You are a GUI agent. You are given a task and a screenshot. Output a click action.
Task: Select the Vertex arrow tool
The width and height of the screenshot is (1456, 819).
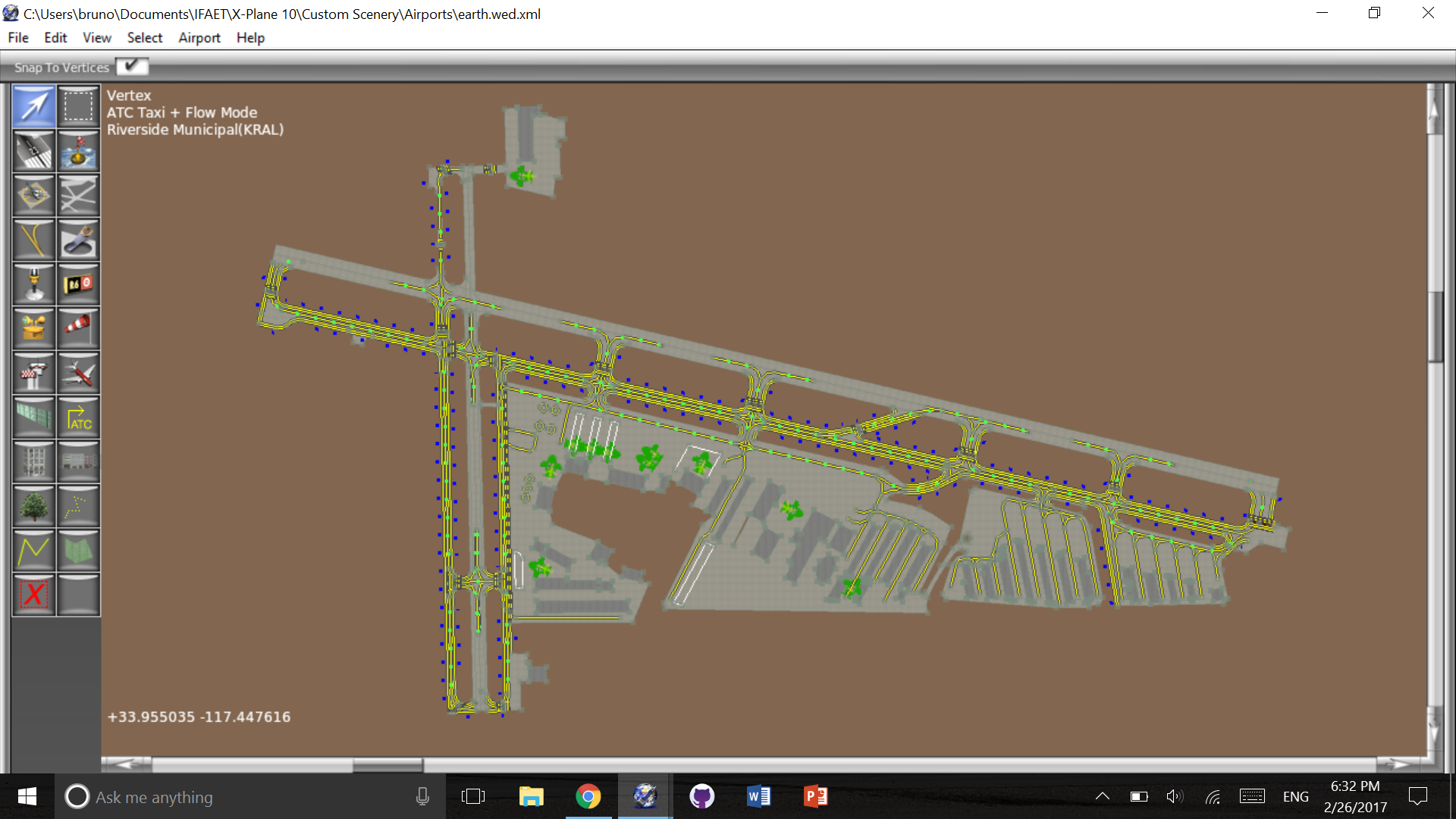[x=34, y=106]
